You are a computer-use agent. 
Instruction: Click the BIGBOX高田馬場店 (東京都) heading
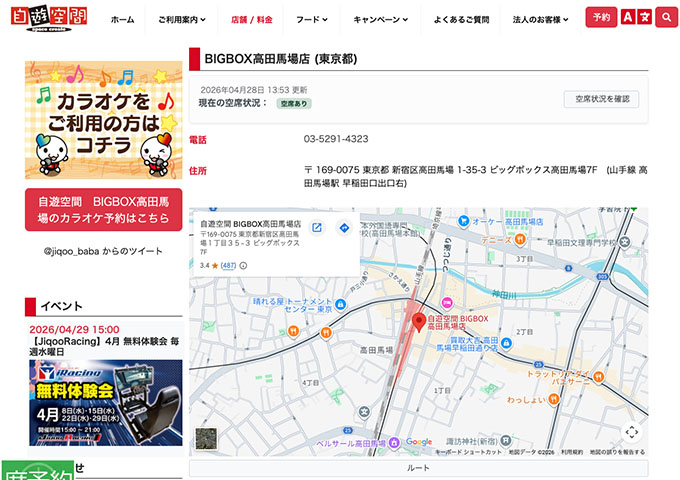pos(281,59)
